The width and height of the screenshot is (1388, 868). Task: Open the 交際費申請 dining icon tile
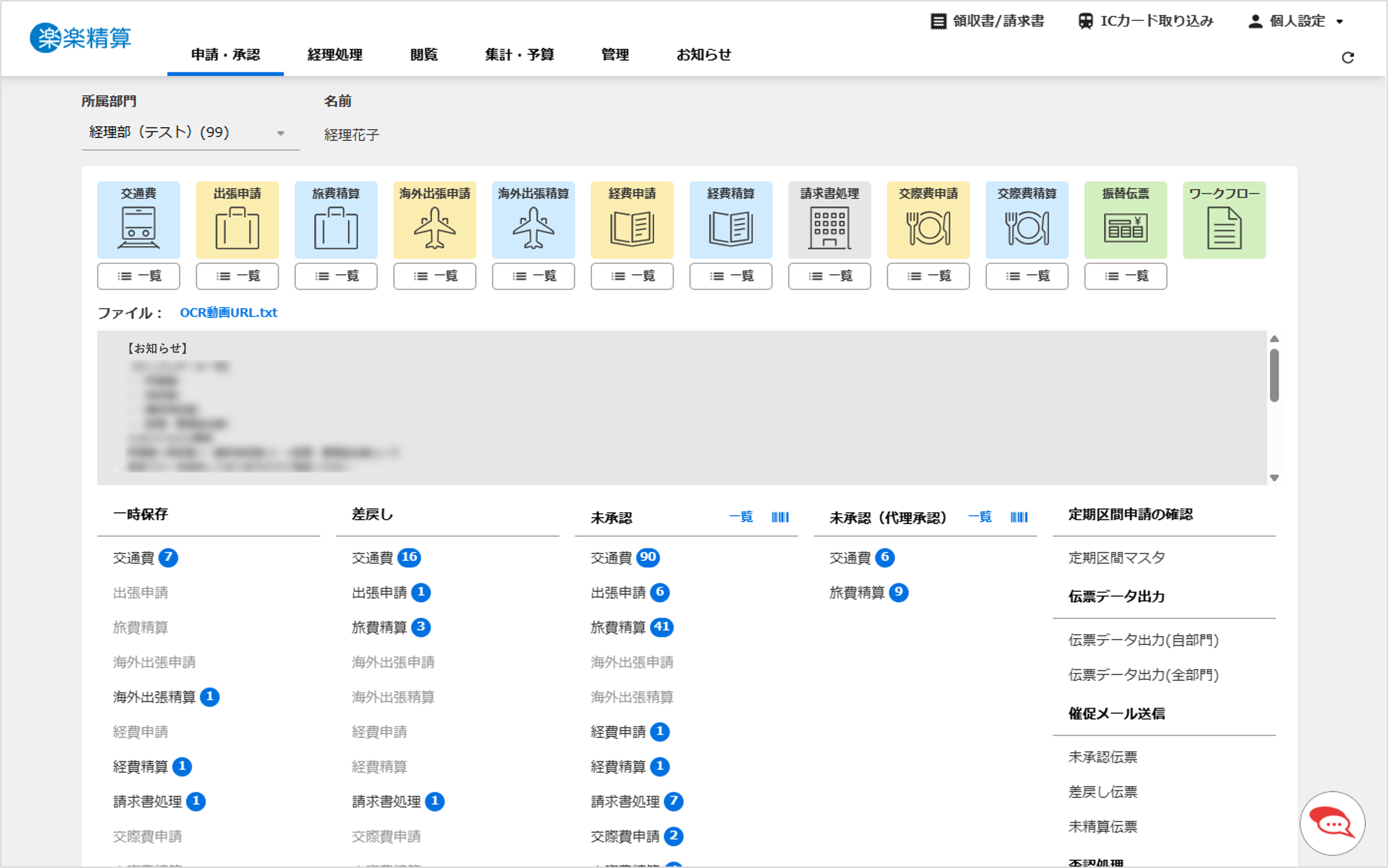click(928, 220)
